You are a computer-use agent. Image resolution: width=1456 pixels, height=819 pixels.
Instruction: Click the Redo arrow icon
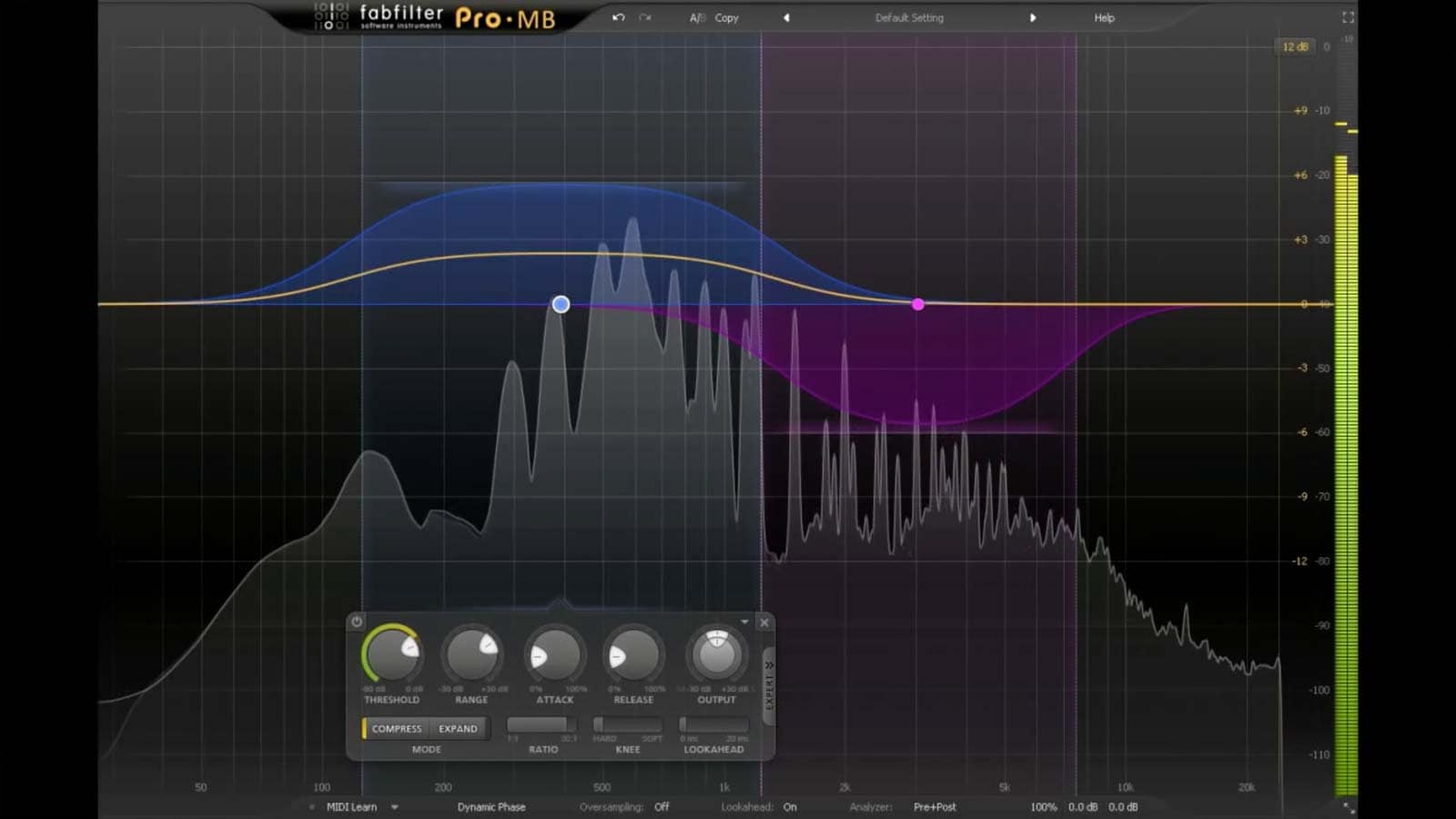tap(645, 17)
